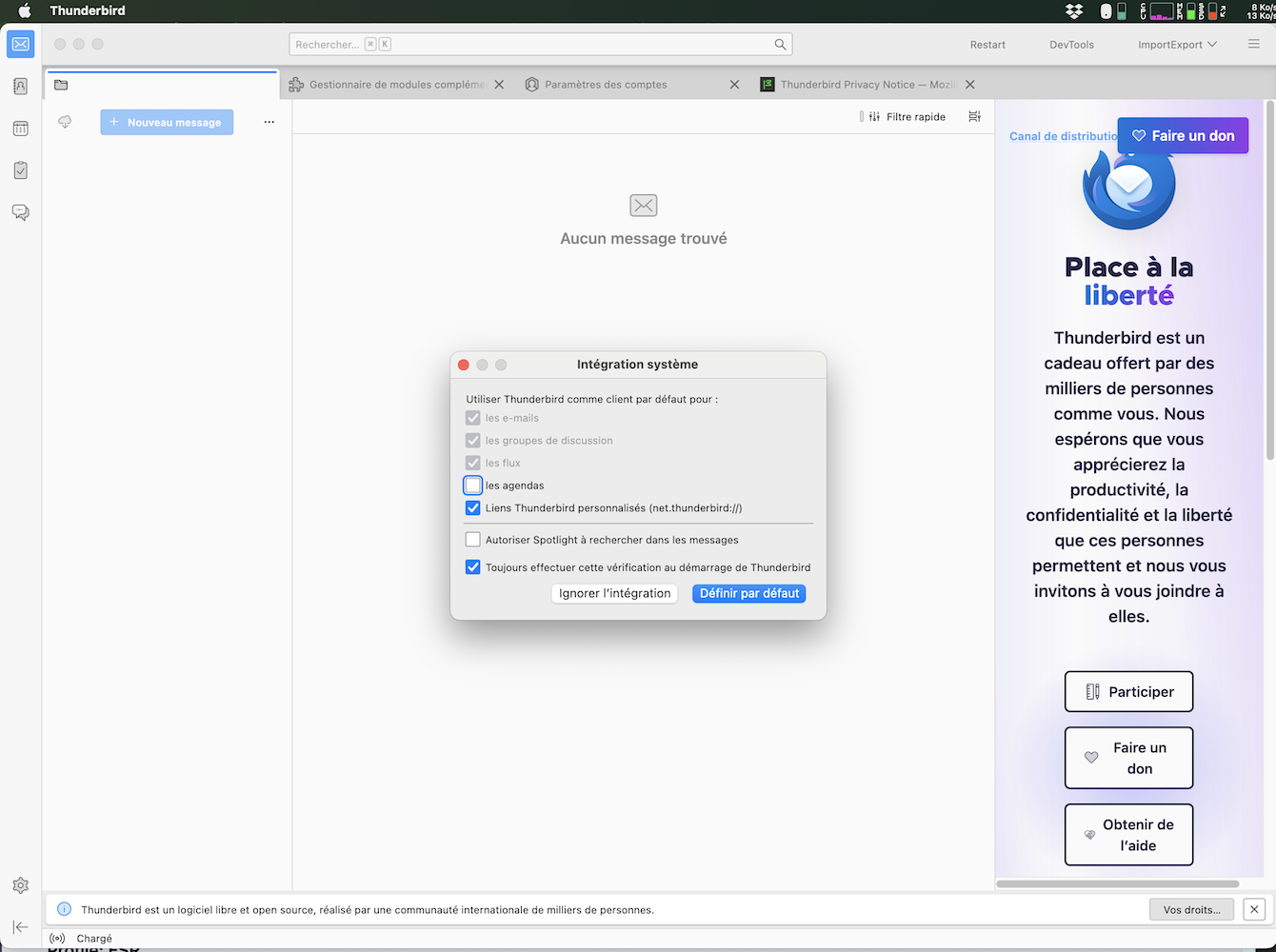Open the Address Book space
The image size is (1276, 952).
(x=21, y=87)
